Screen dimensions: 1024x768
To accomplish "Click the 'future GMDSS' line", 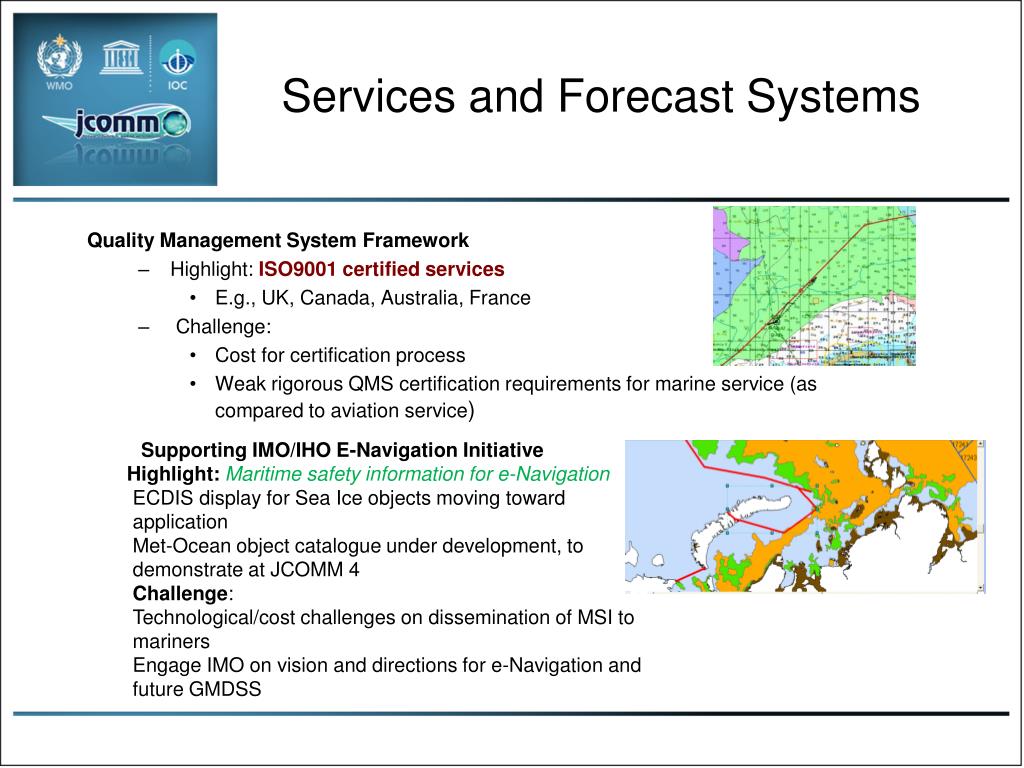I will (197, 689).
